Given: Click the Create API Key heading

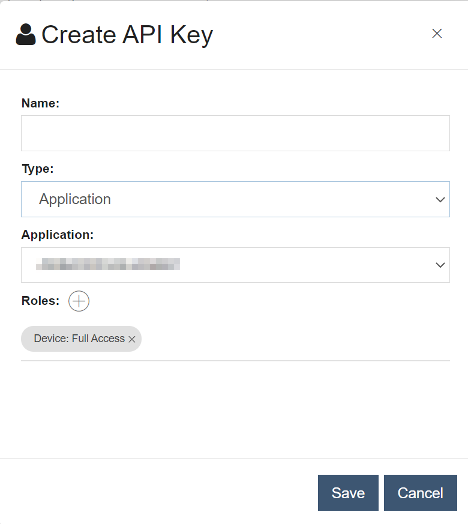Looking at the screenshot, I should pyautogui.click(x=127, y=35).
